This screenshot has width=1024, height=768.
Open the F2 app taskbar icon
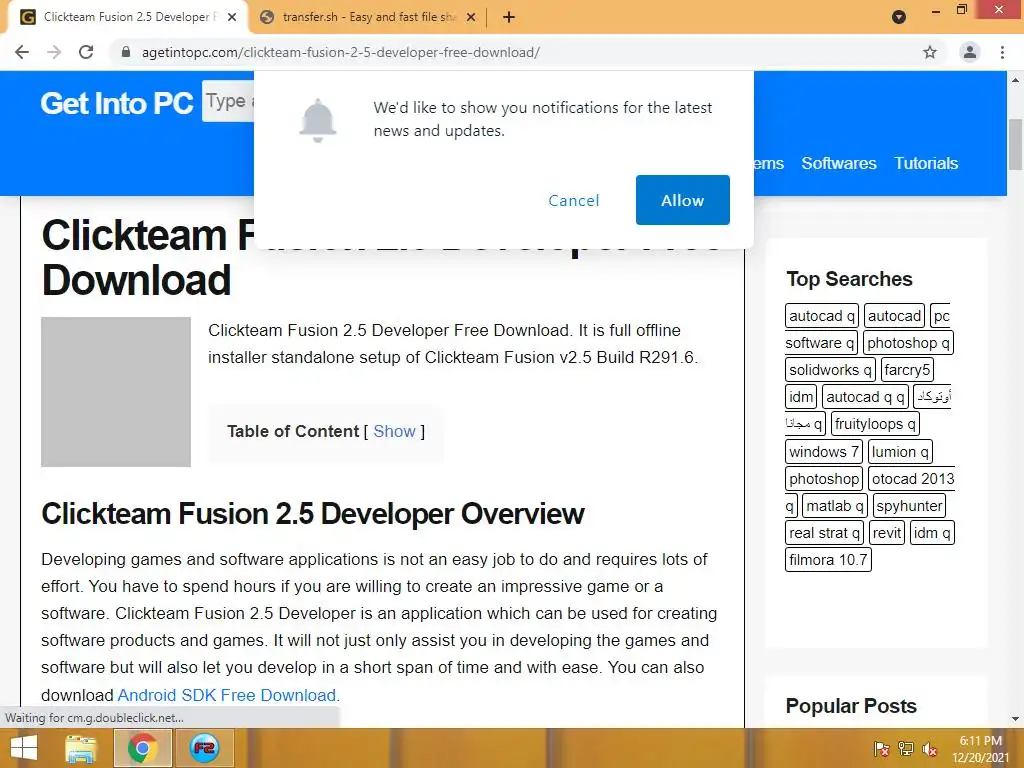tap(204, 748)
